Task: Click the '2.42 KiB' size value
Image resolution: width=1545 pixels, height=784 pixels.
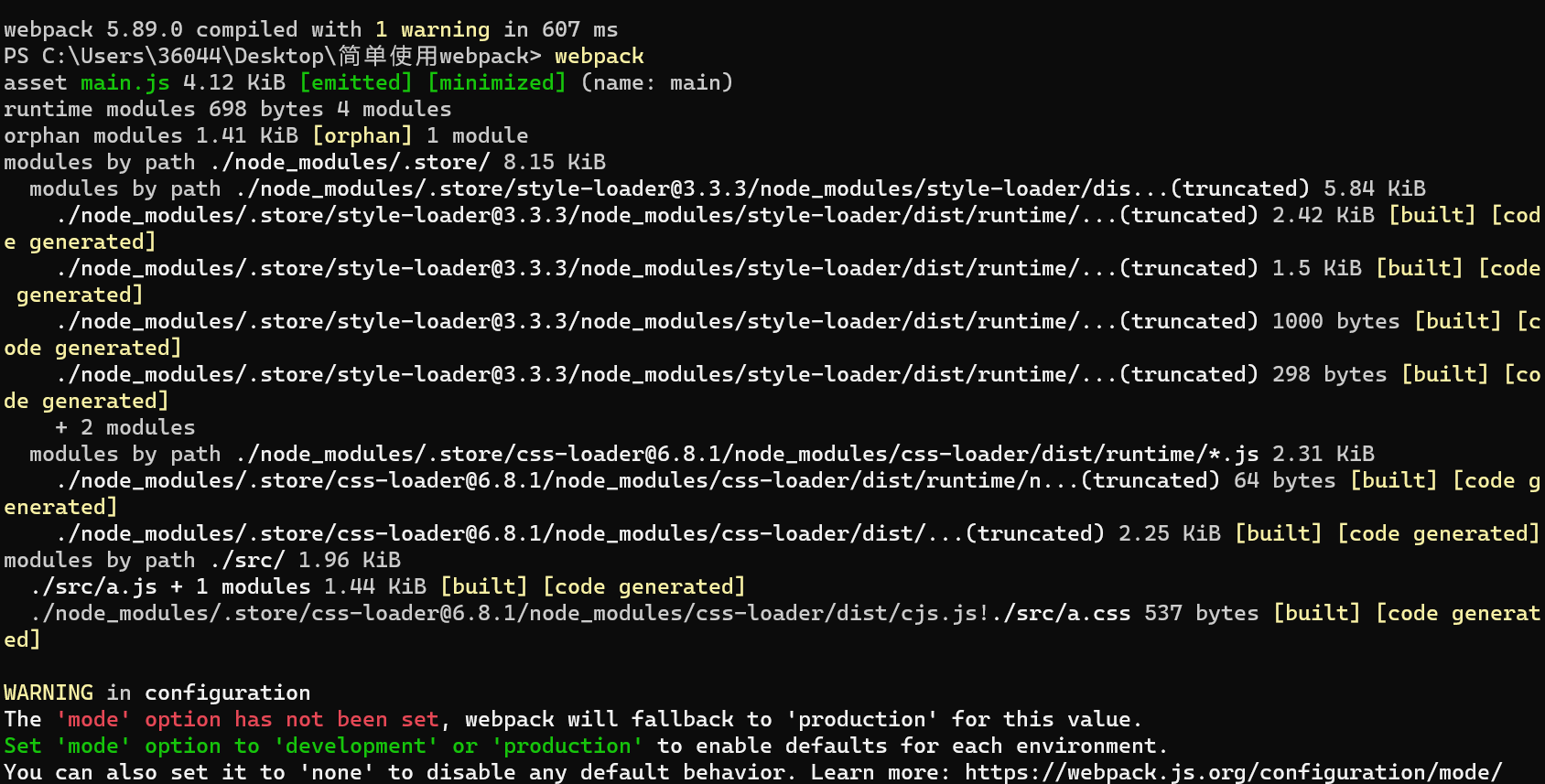Action: (1324, 215)
